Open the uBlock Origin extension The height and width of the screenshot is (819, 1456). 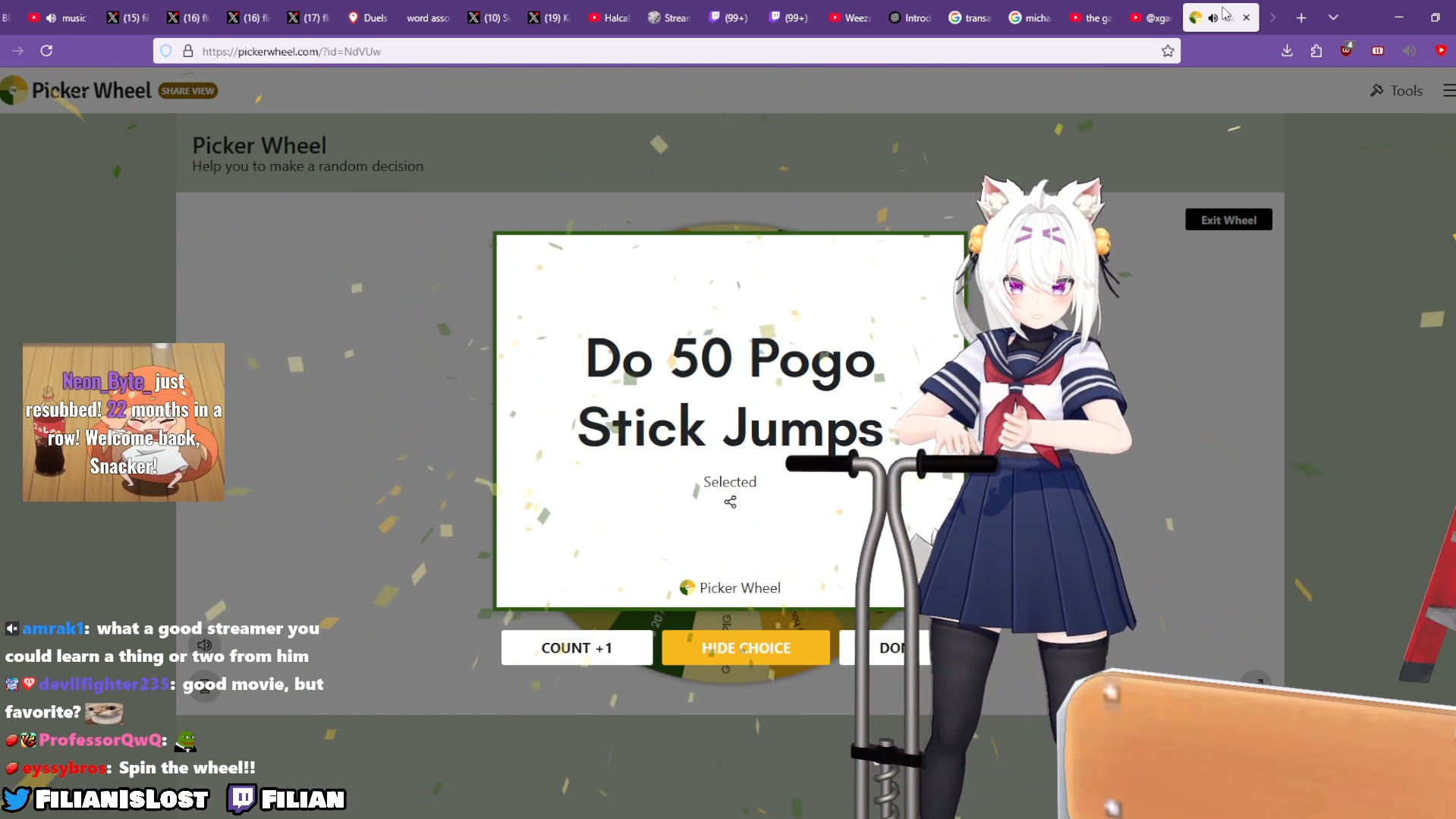click(x=1347, y=50)
